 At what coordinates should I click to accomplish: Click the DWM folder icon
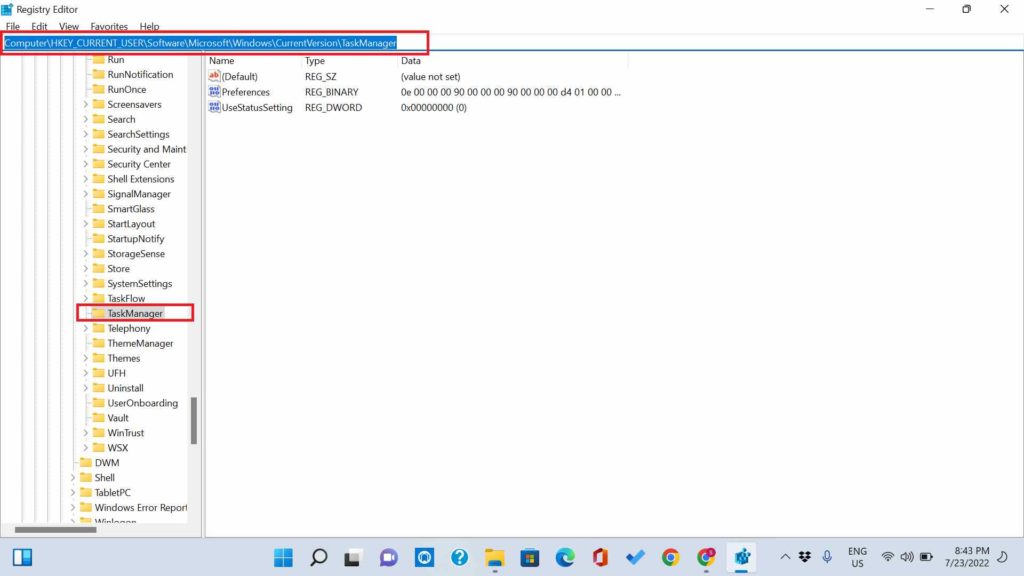click(86, 462)
